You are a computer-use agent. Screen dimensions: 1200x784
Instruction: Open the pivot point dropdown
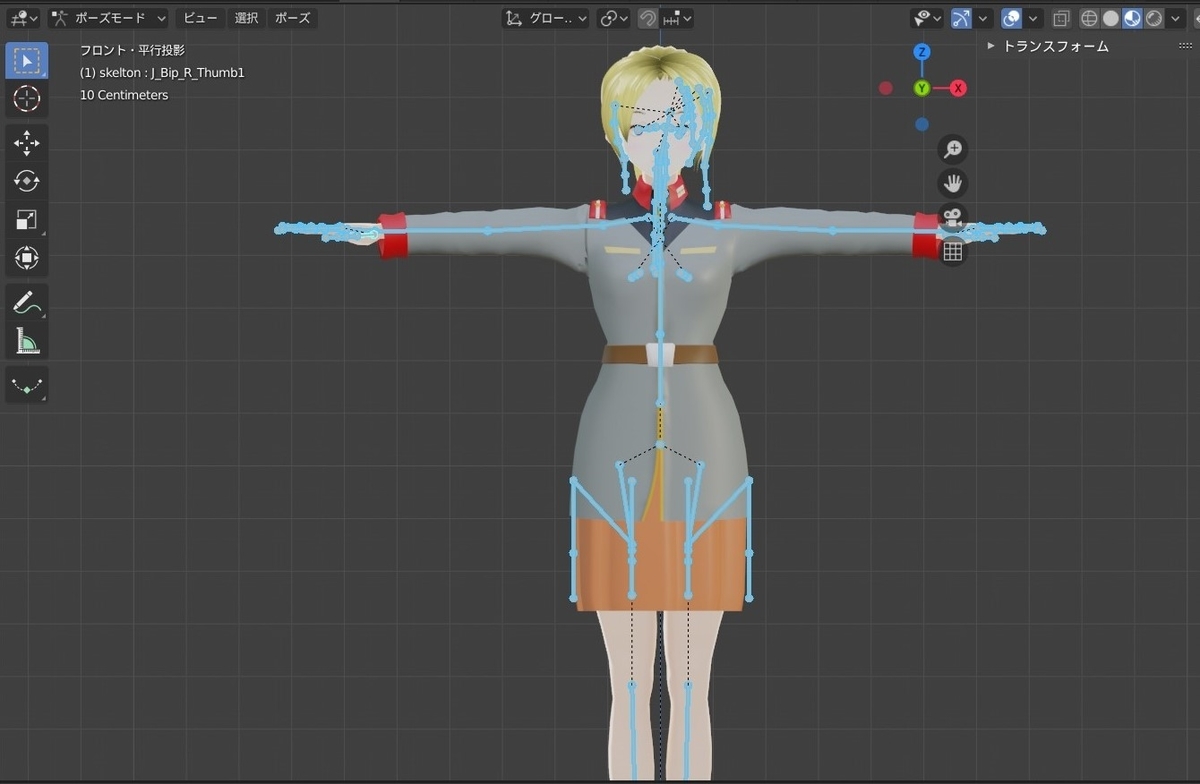613,18
